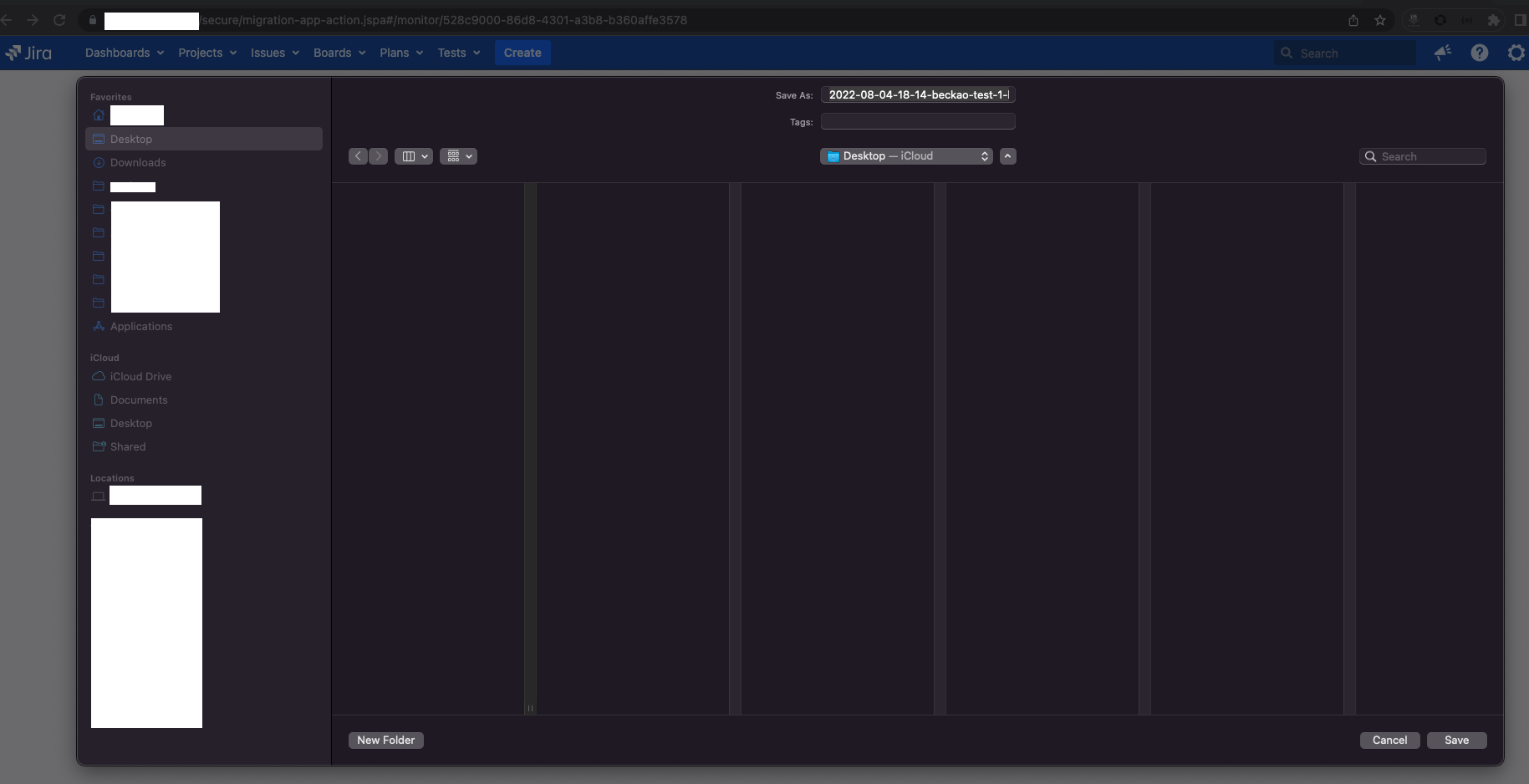Click the browser share page icon
The height and width of the screenshot is (784, 1529).
click(1353, 20)
